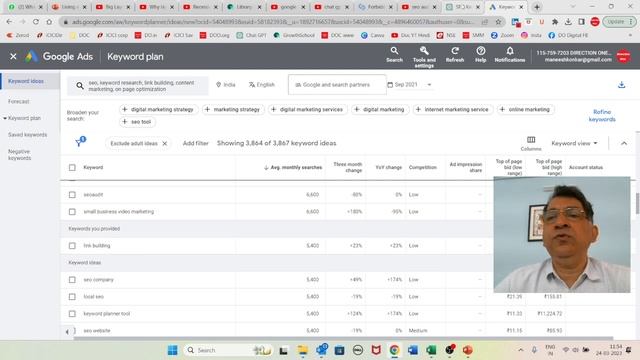
Task: Open the account avatar in Google Ads
Action: pos(623,56)
